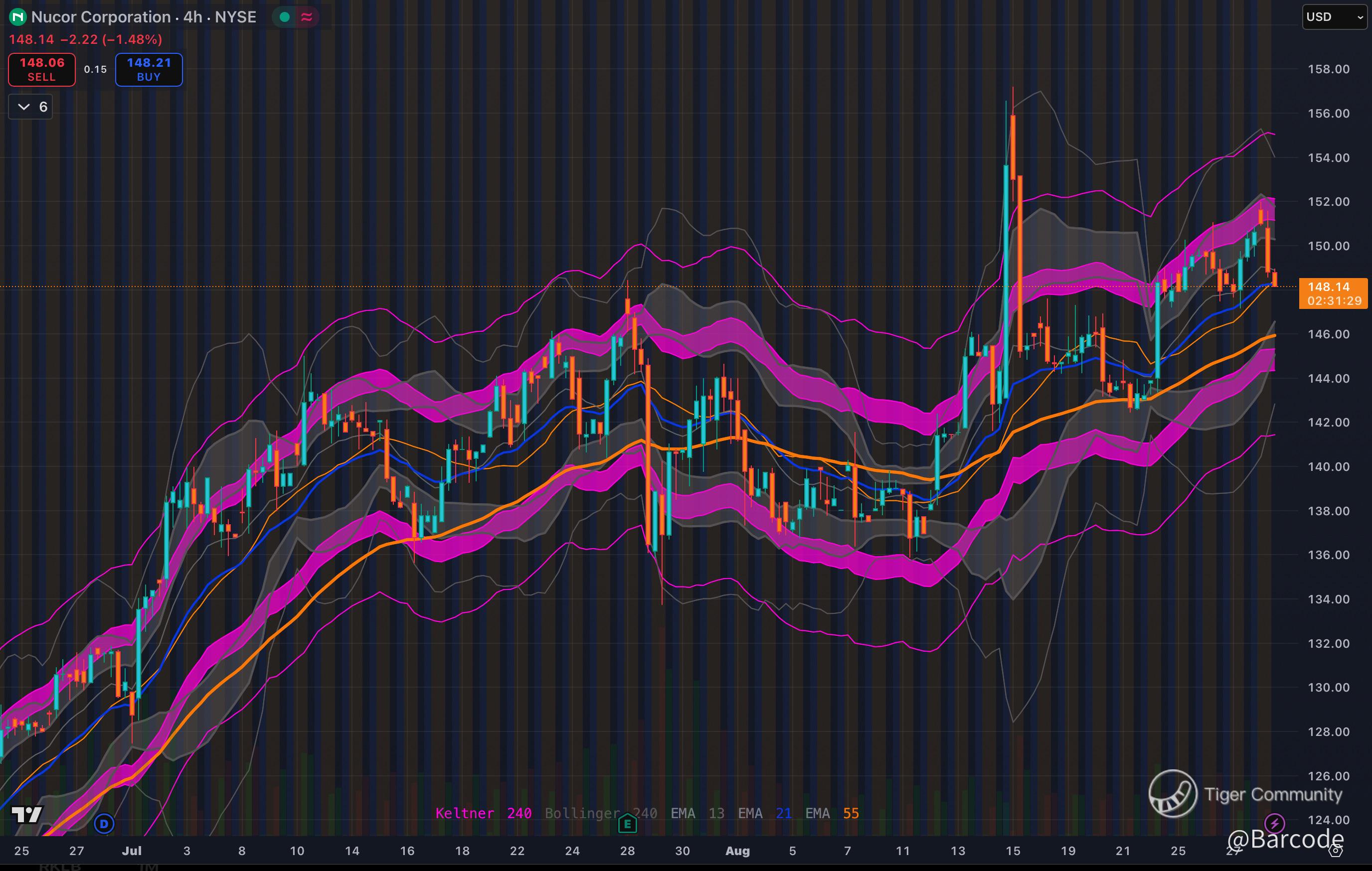Click the green market status dot
Screen dimensions: 1372x871
[285, 17]
